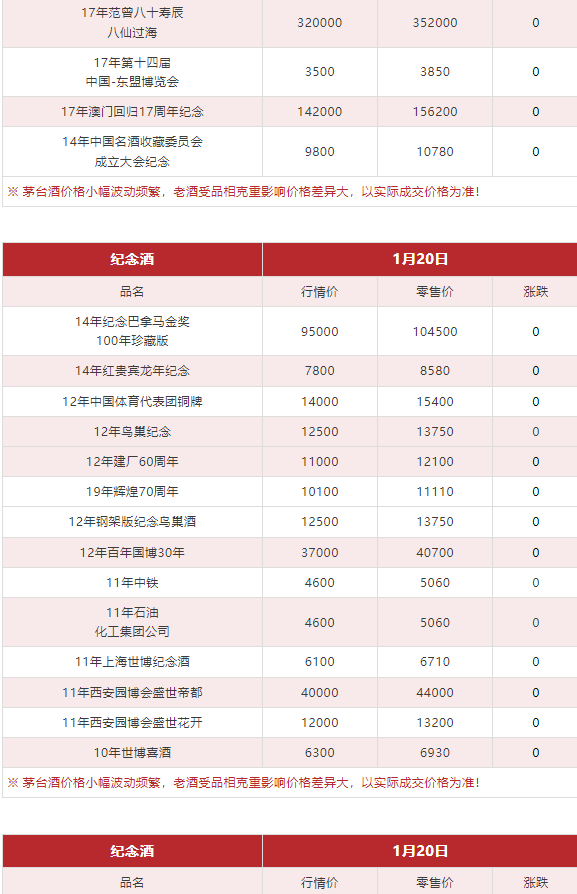577x894 pixels.
Task: Select the 10年世博喜酒 row name
Action: pyautogui.click(x=132, y=753)
